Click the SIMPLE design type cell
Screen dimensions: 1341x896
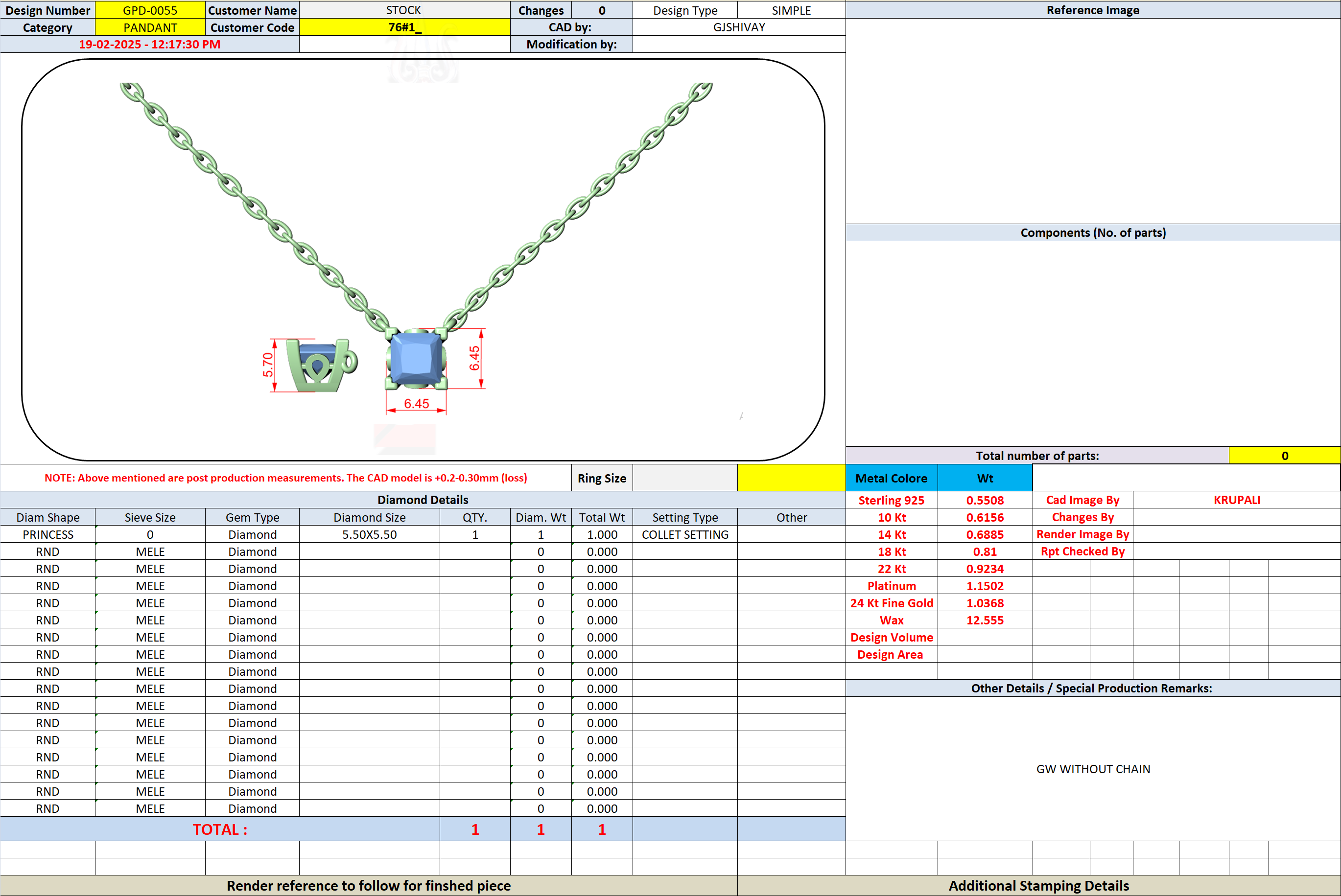pyautogui.click(x=791, y=10)
